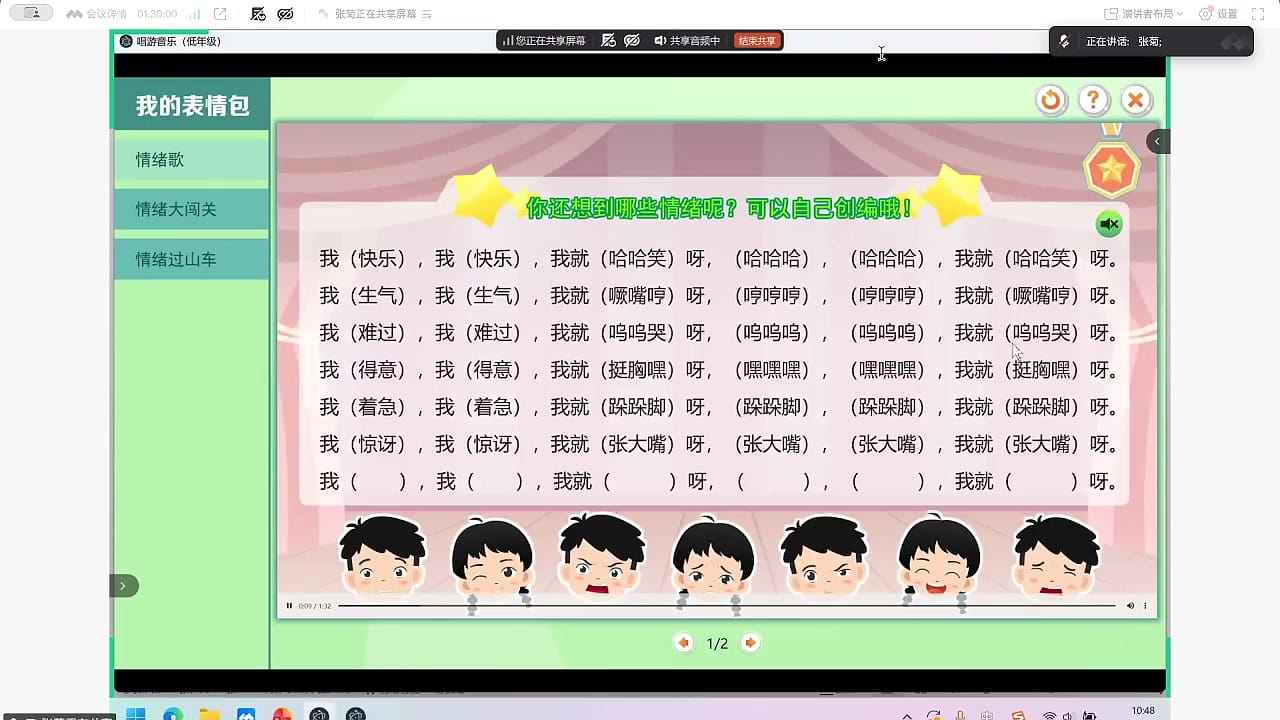Click the star medal badge
This screenshot has height=720, width=1280.
[1111, 168]
